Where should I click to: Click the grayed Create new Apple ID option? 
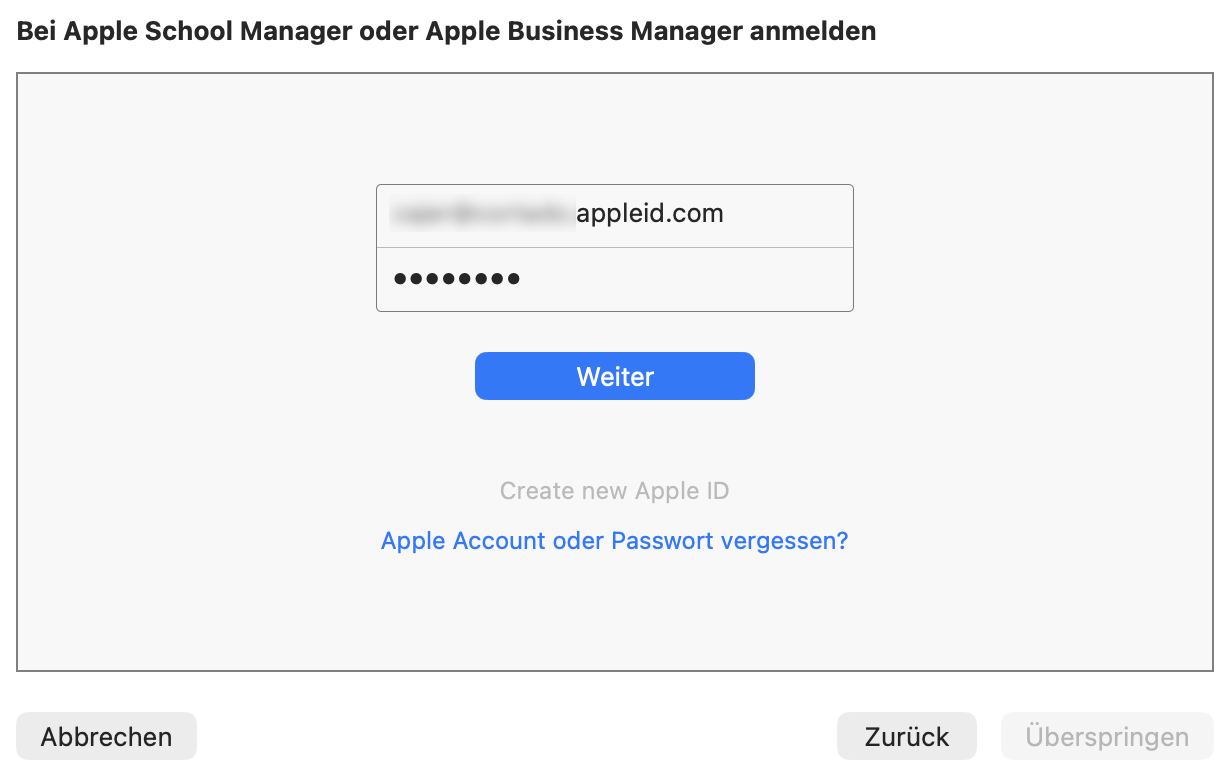[x=614, y=490]
